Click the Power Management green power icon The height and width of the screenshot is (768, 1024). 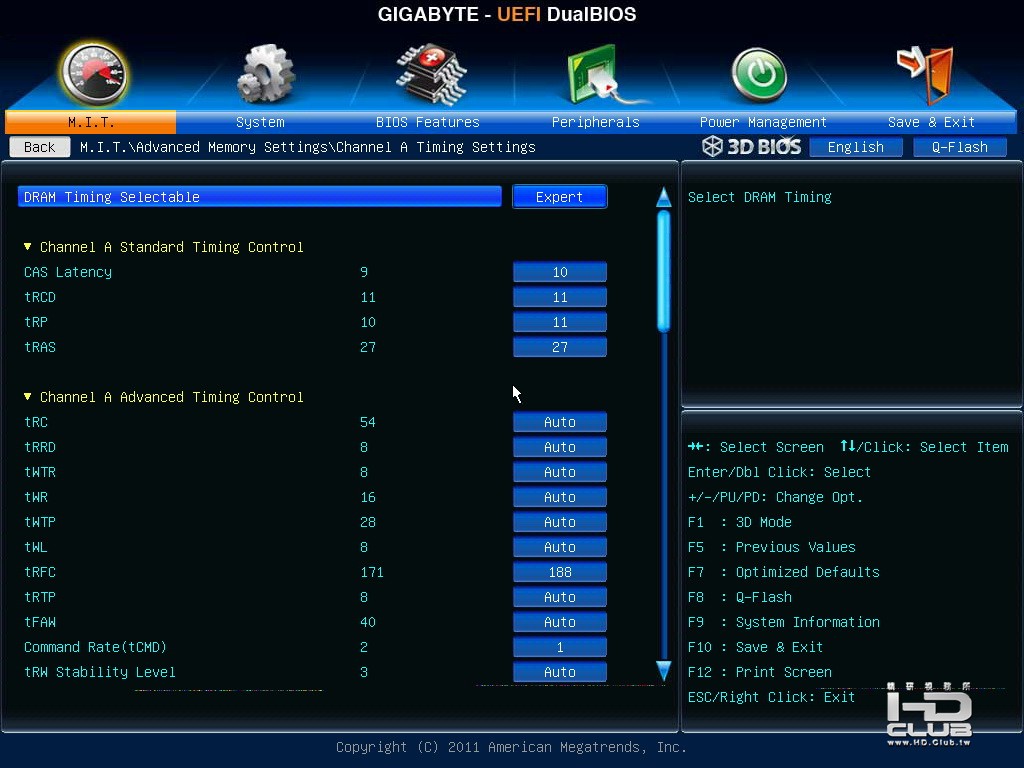click(x=759, y=76)
